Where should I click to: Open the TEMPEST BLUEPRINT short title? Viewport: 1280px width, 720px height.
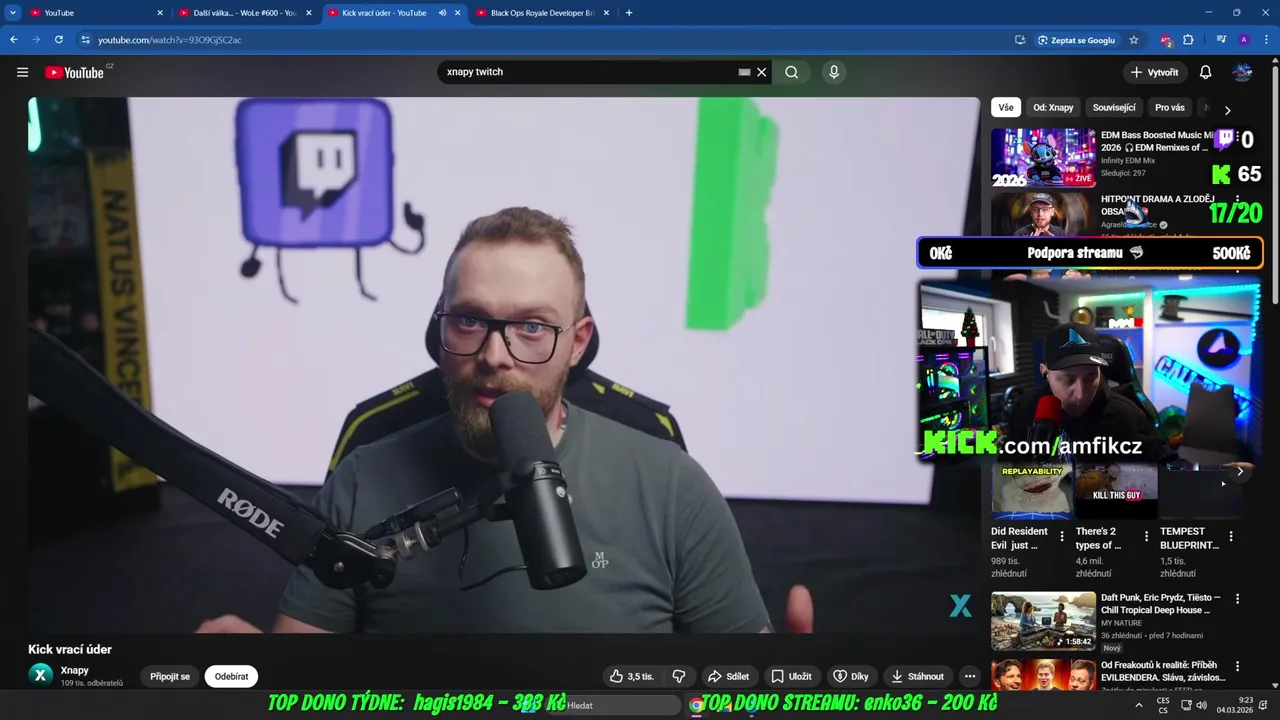click(x=1189, y=538)
